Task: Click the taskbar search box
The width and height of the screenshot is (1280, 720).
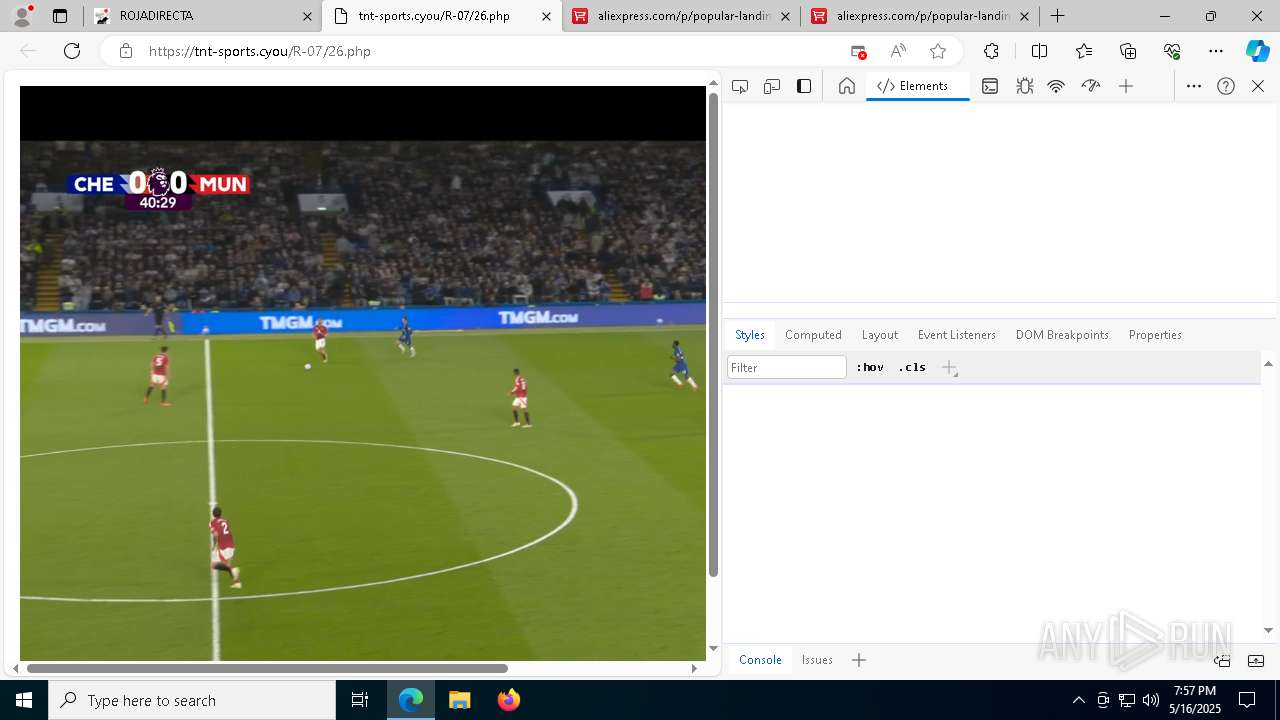Action: tap(192, 700)
